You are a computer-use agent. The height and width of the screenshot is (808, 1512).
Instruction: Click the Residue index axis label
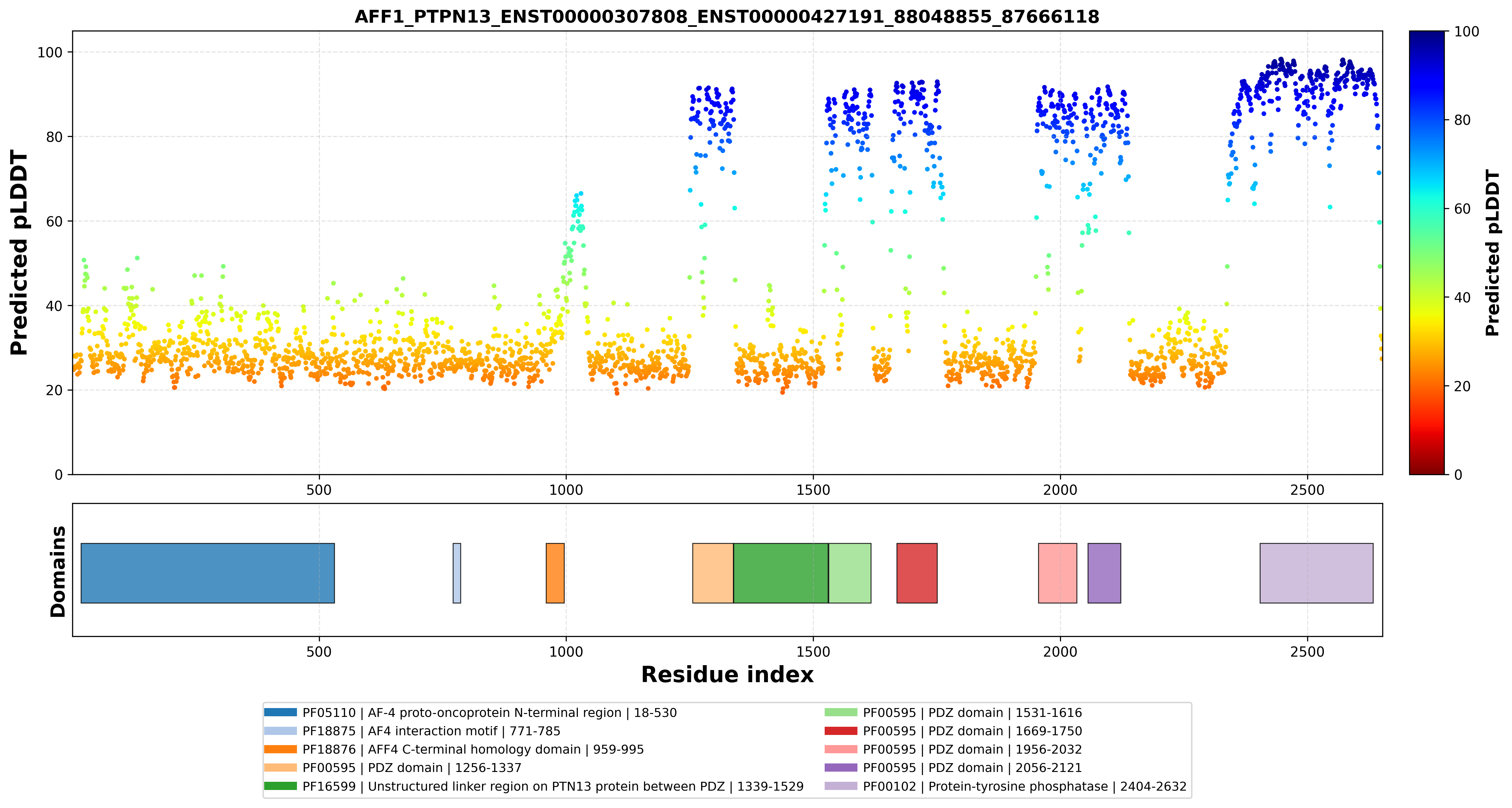727,675
